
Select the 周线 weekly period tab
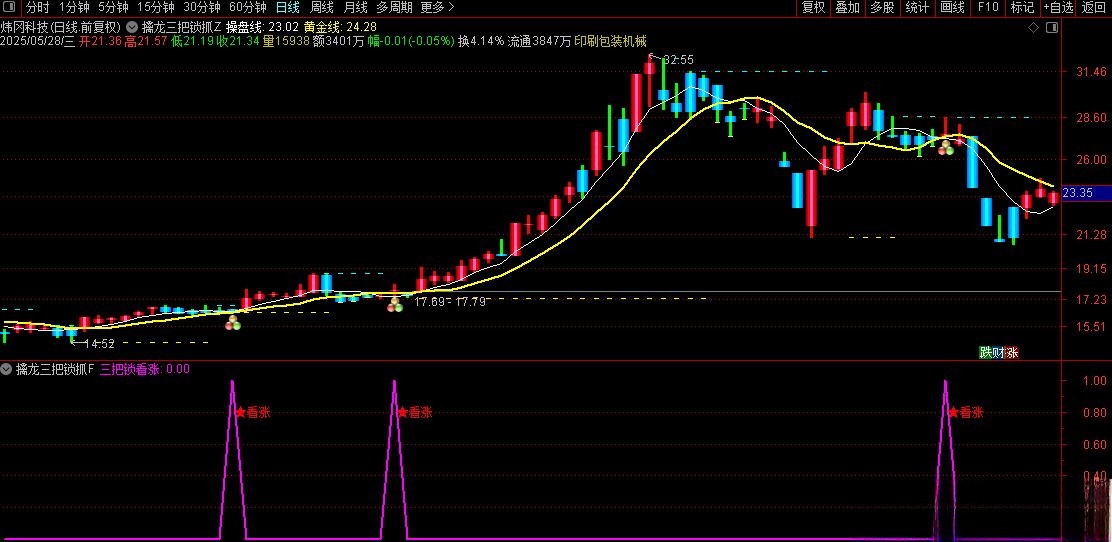(322, 8)
